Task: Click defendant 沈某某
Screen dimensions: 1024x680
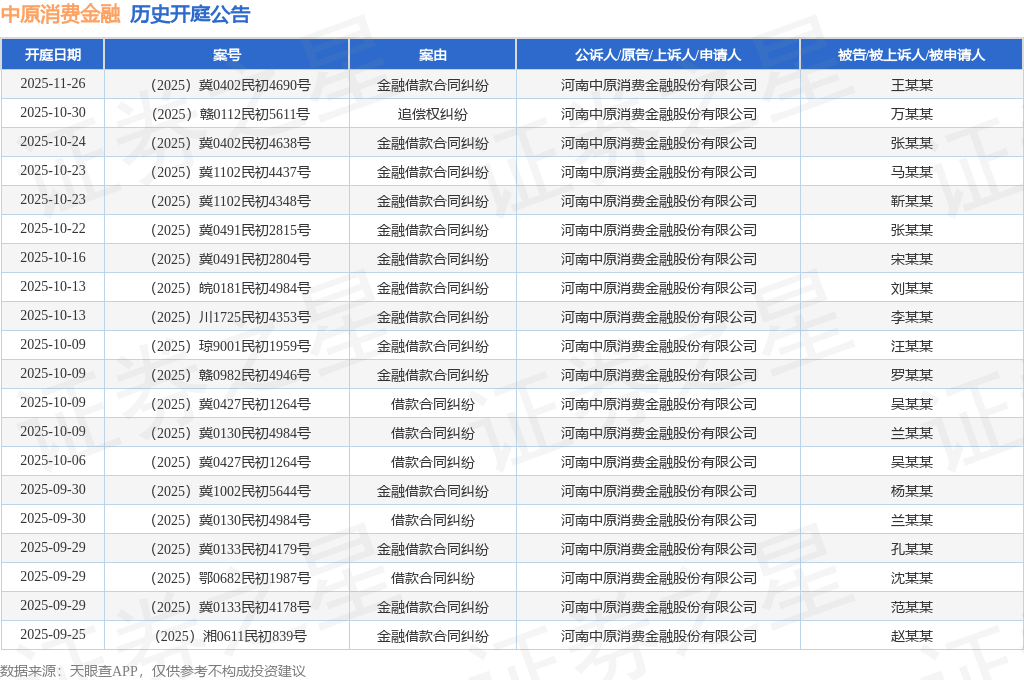Action: click(912, 578)
